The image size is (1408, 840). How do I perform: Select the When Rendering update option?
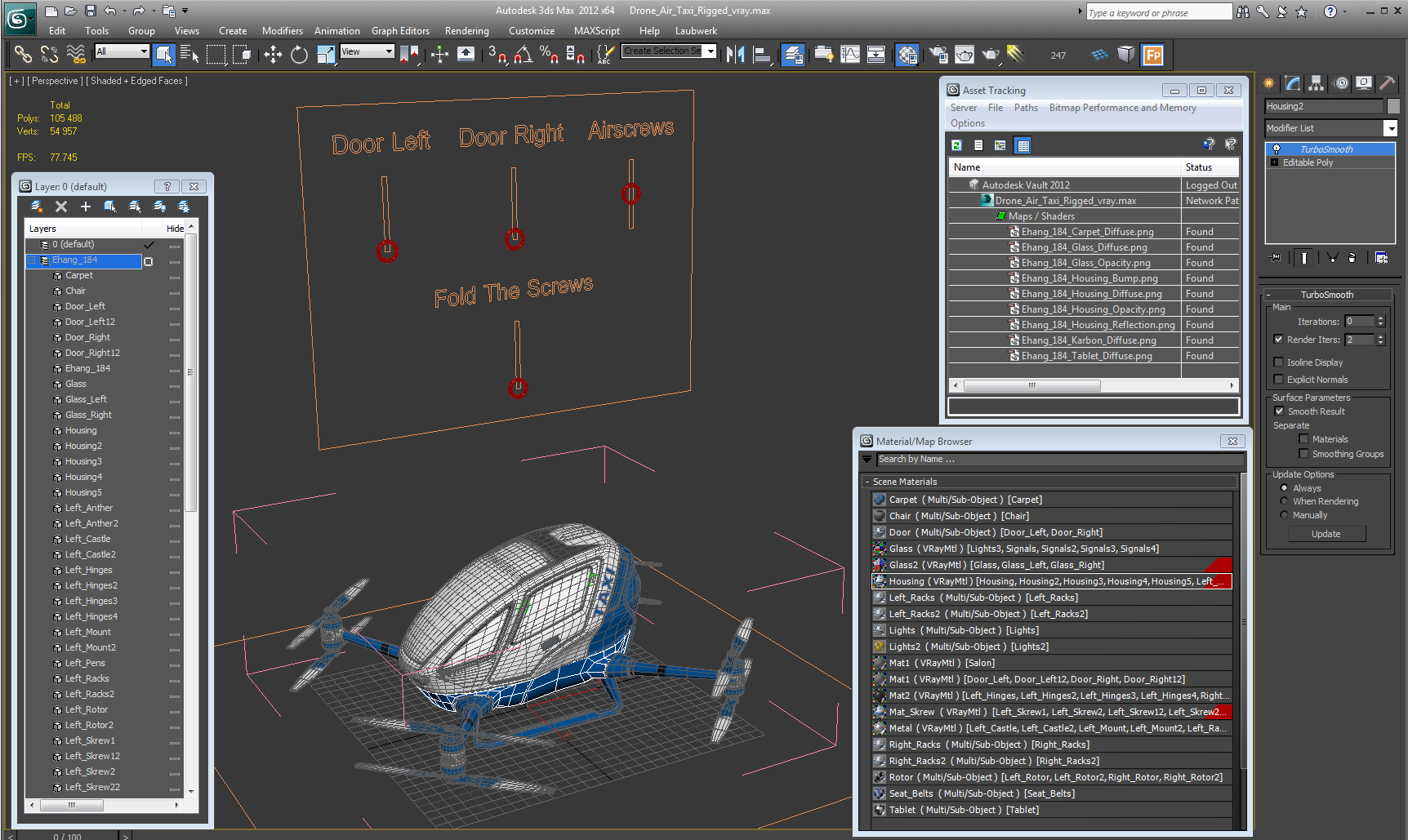(x=1284, y=501)
